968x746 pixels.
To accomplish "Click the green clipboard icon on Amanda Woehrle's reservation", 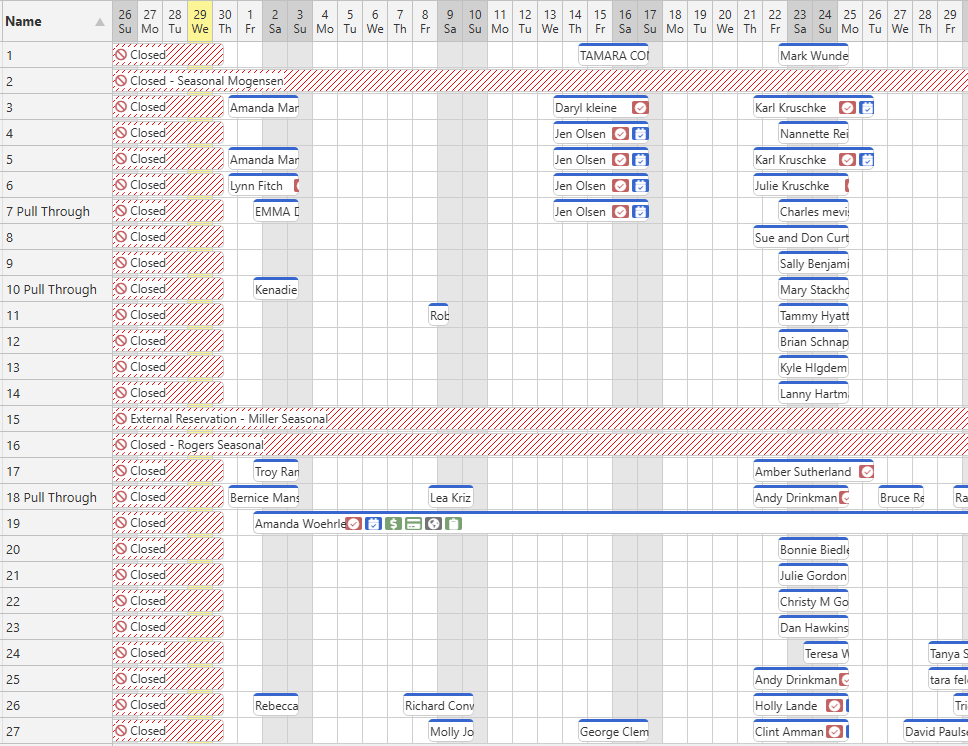I will pos(453,524).
